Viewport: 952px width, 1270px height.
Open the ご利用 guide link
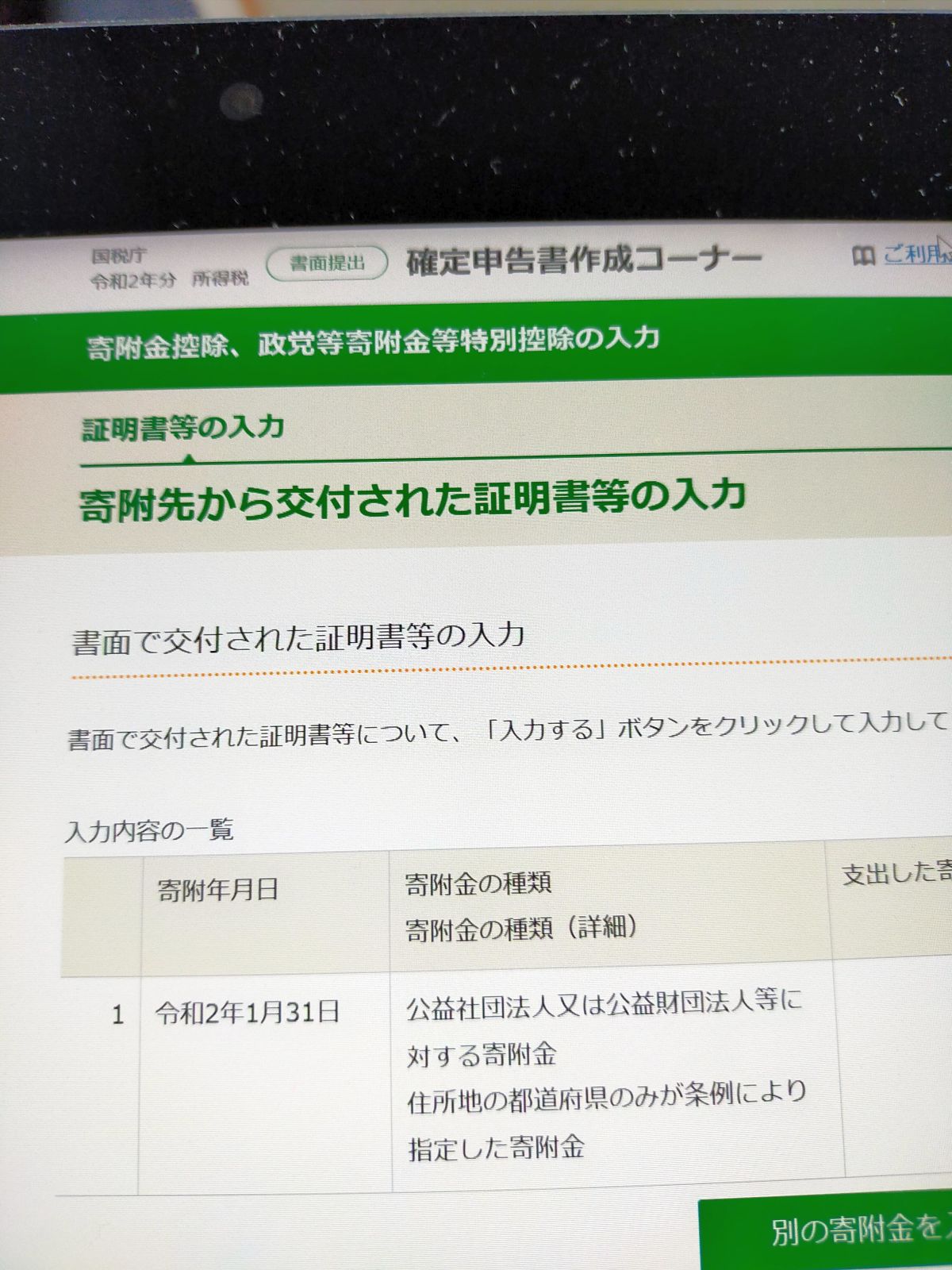pyautogui.click(x=917, y=254)
